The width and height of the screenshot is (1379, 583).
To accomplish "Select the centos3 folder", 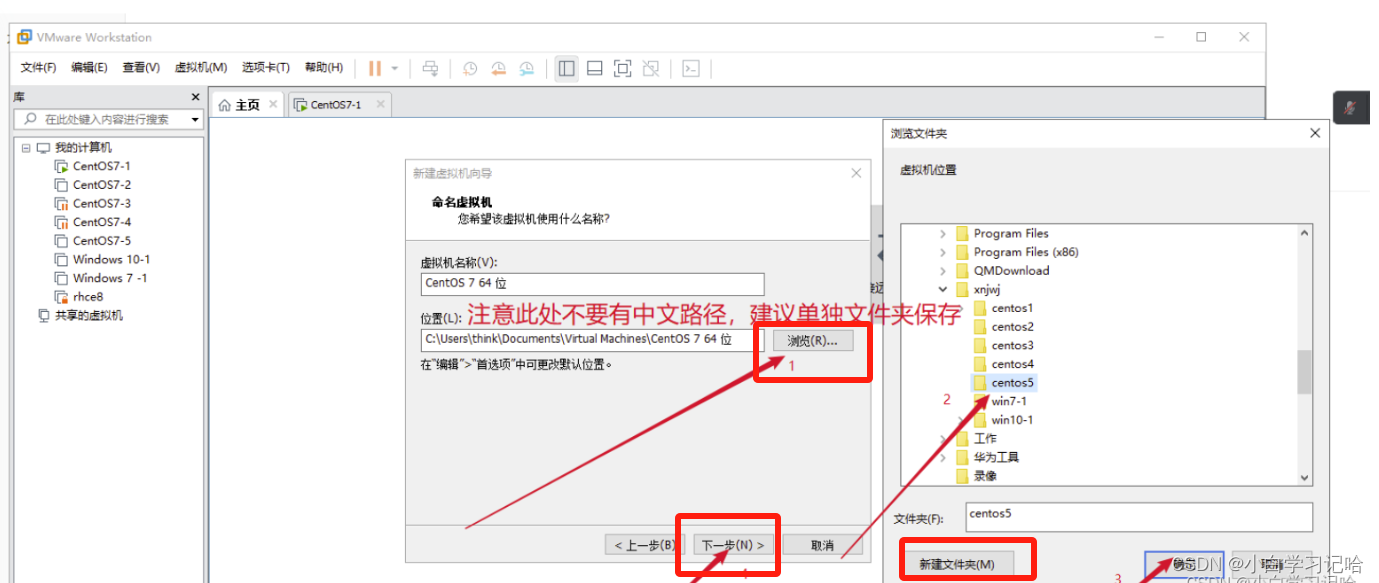I will [x=1004, y=346].
